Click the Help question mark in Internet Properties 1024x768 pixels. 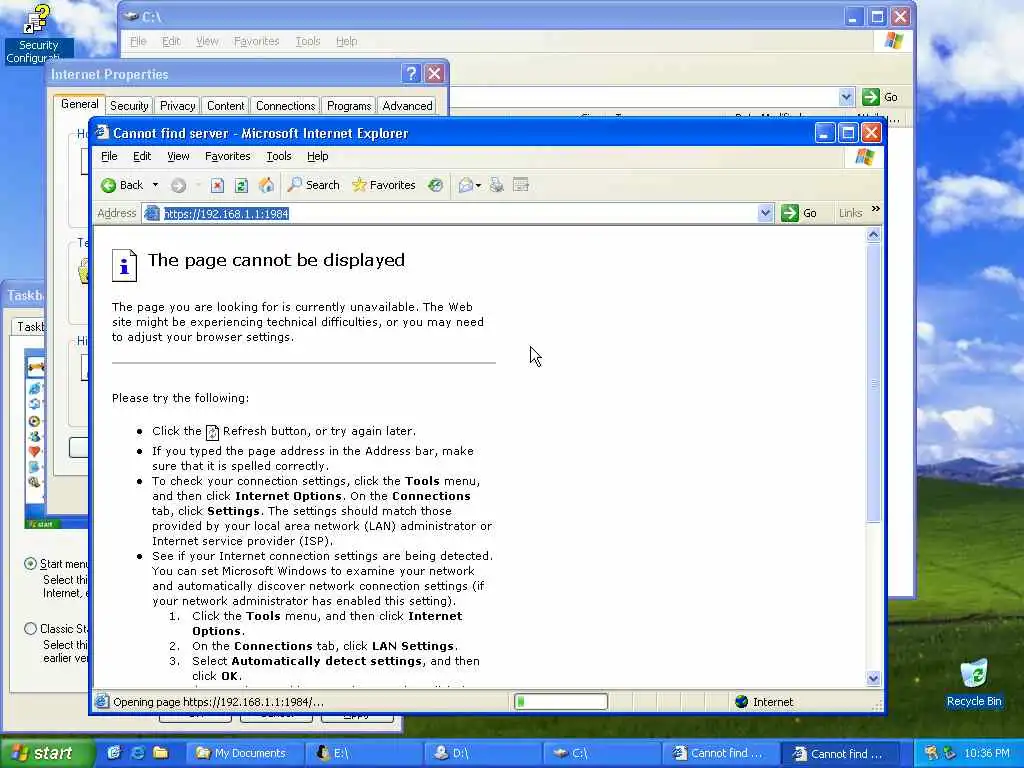pyautogui.click(x=411, y=74)
